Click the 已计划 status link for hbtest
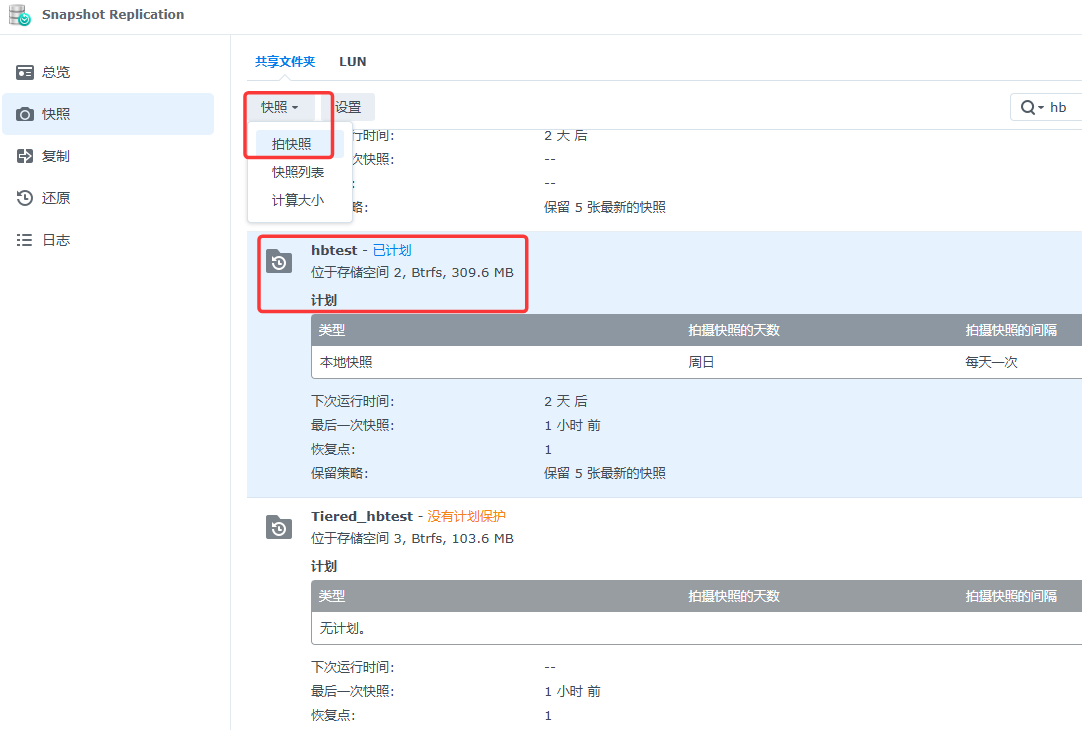Image resolution: width=1082 pixels, height=730 pixels. 392,250
